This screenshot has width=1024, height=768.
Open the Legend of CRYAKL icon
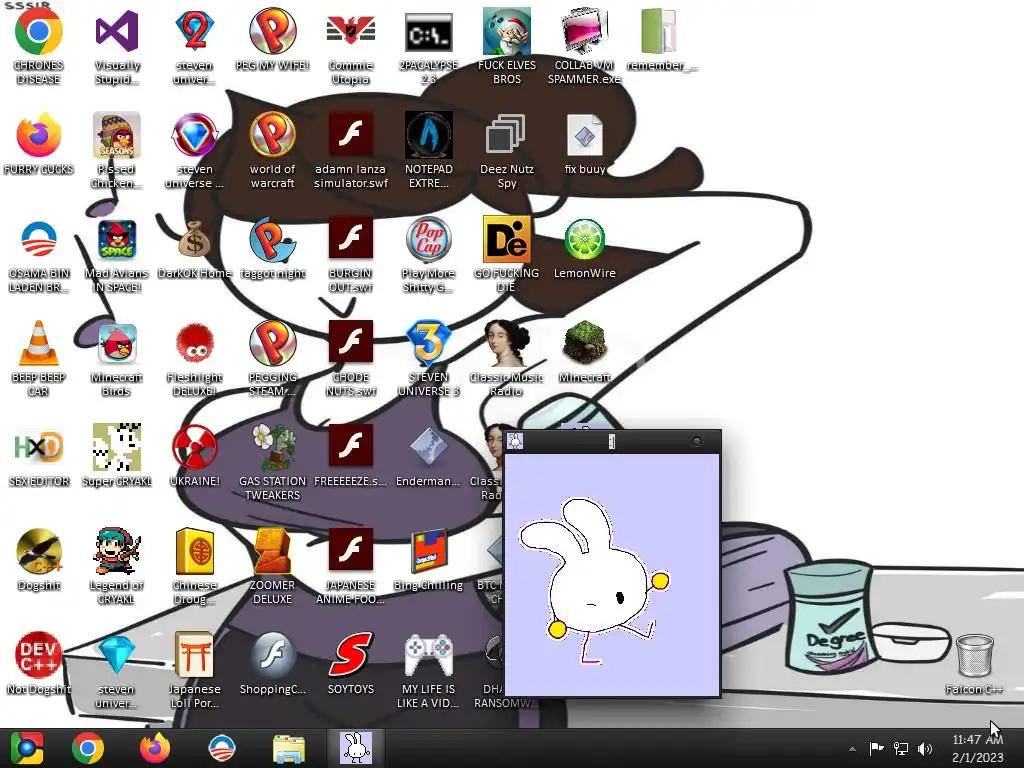(x=116, y=551)
